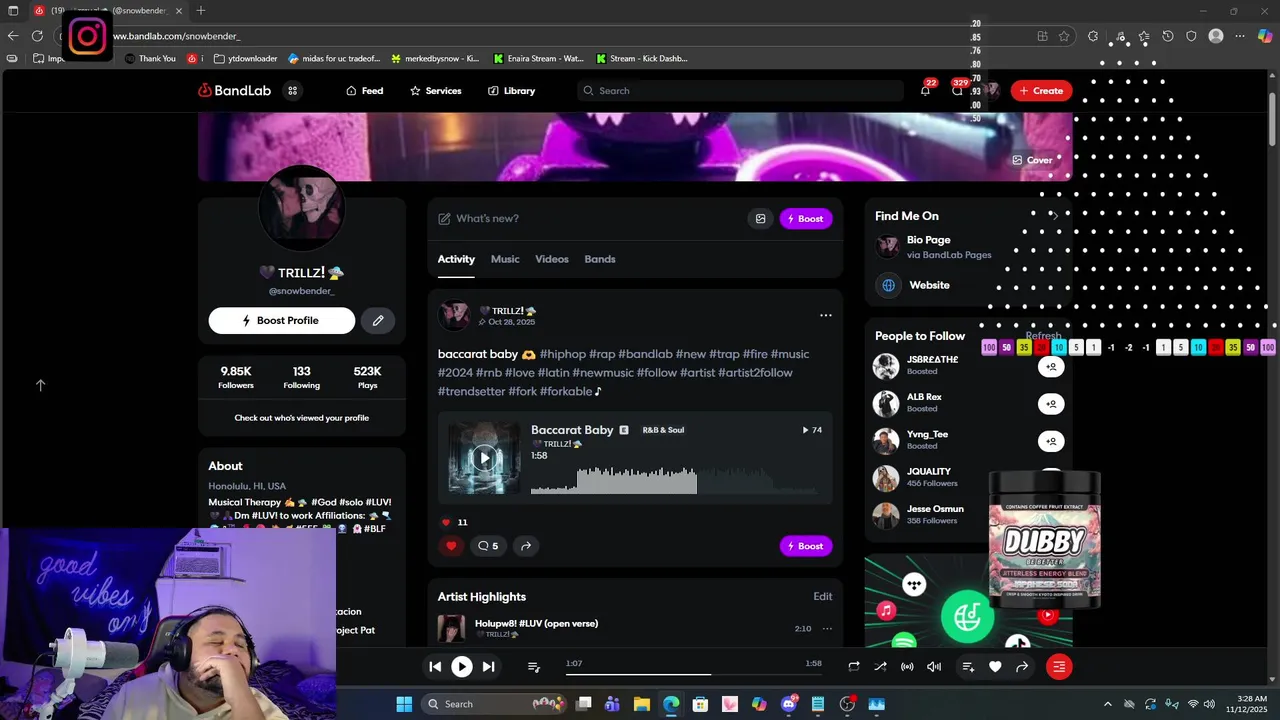The image size is (1280, 720).
Task: Switch to the Activity tab
Action: click(456, 259)
